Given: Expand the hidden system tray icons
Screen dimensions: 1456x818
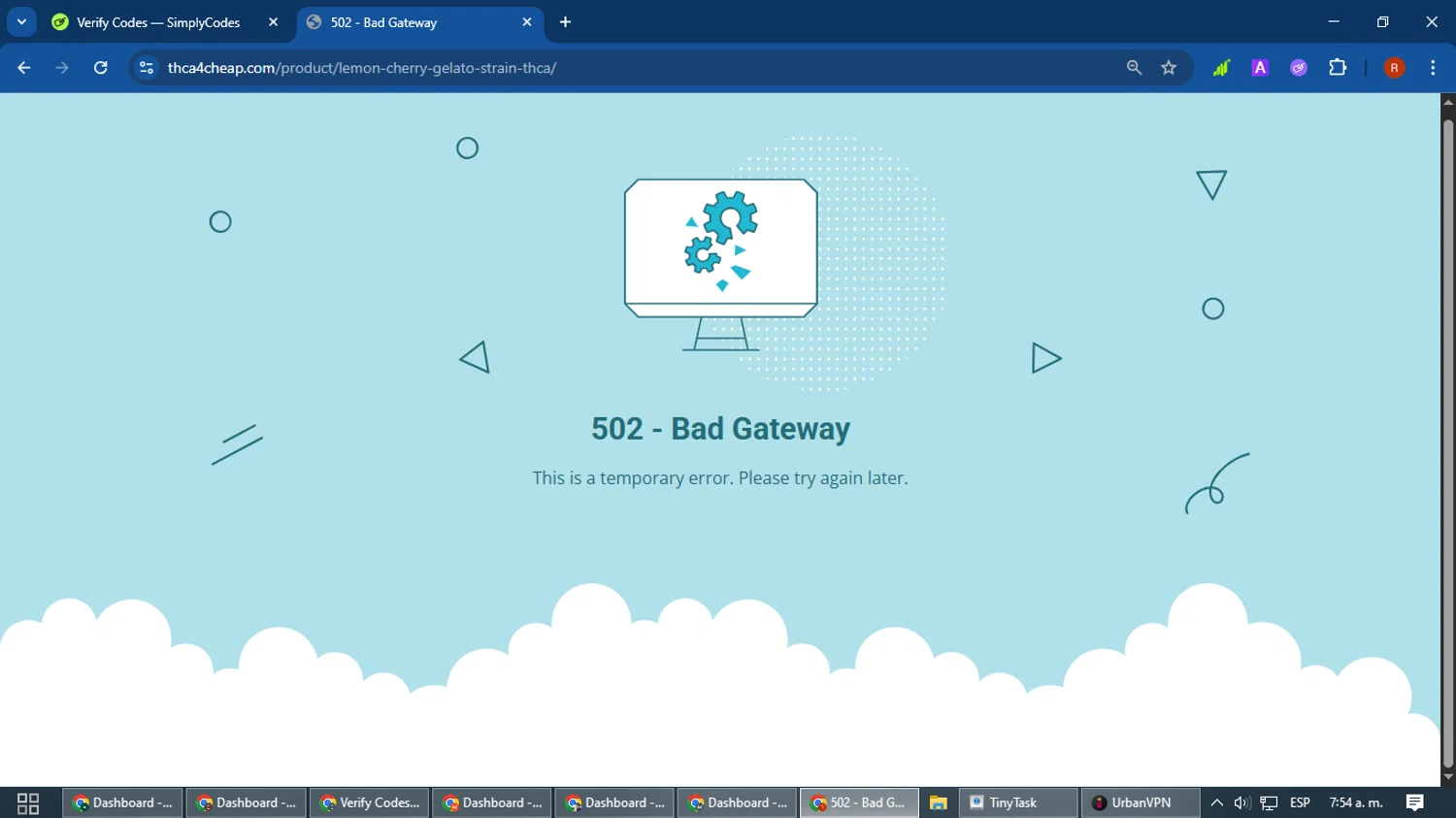Looking at the screenshot, I should click(x=1216, y=802).
